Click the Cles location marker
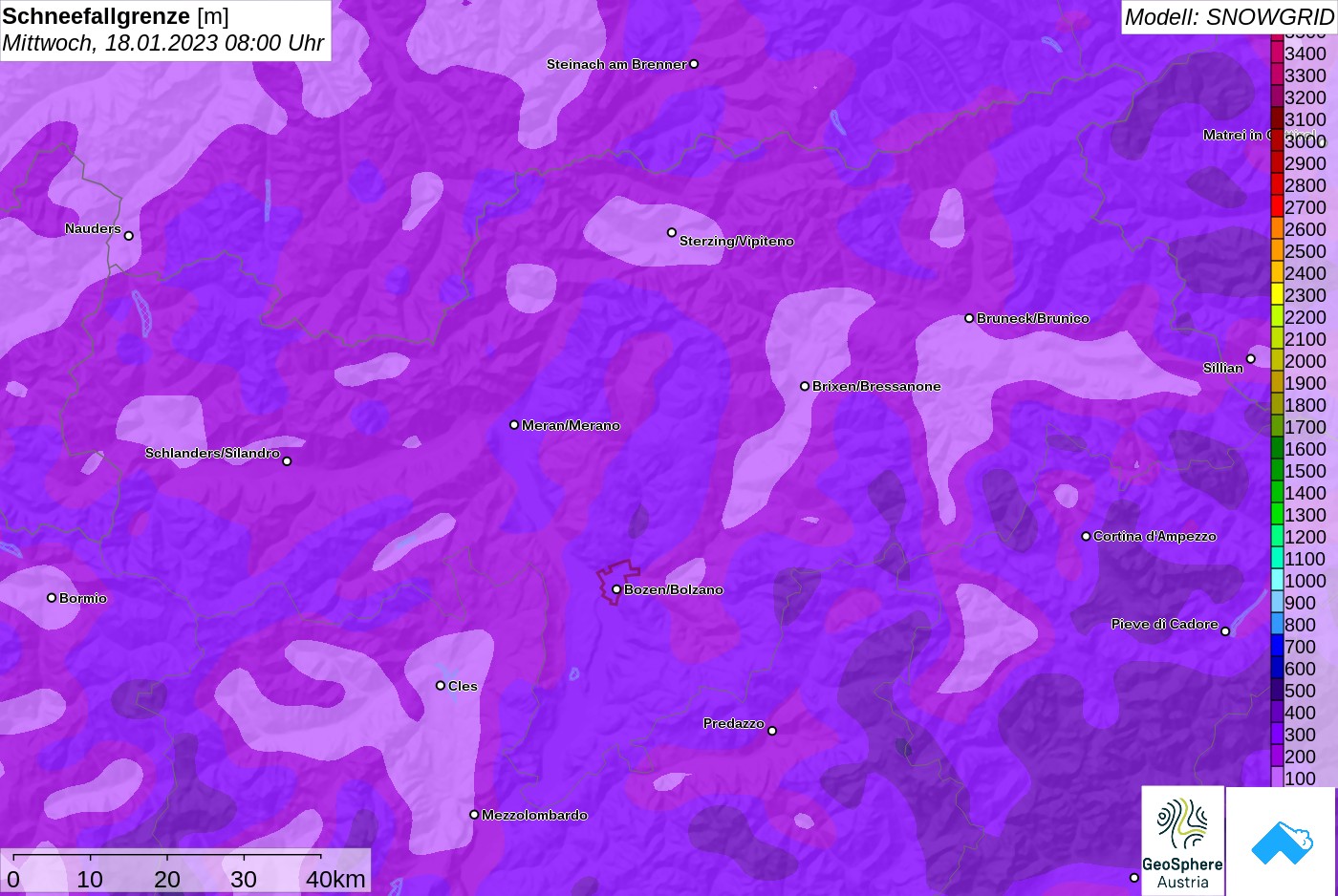 441,686
